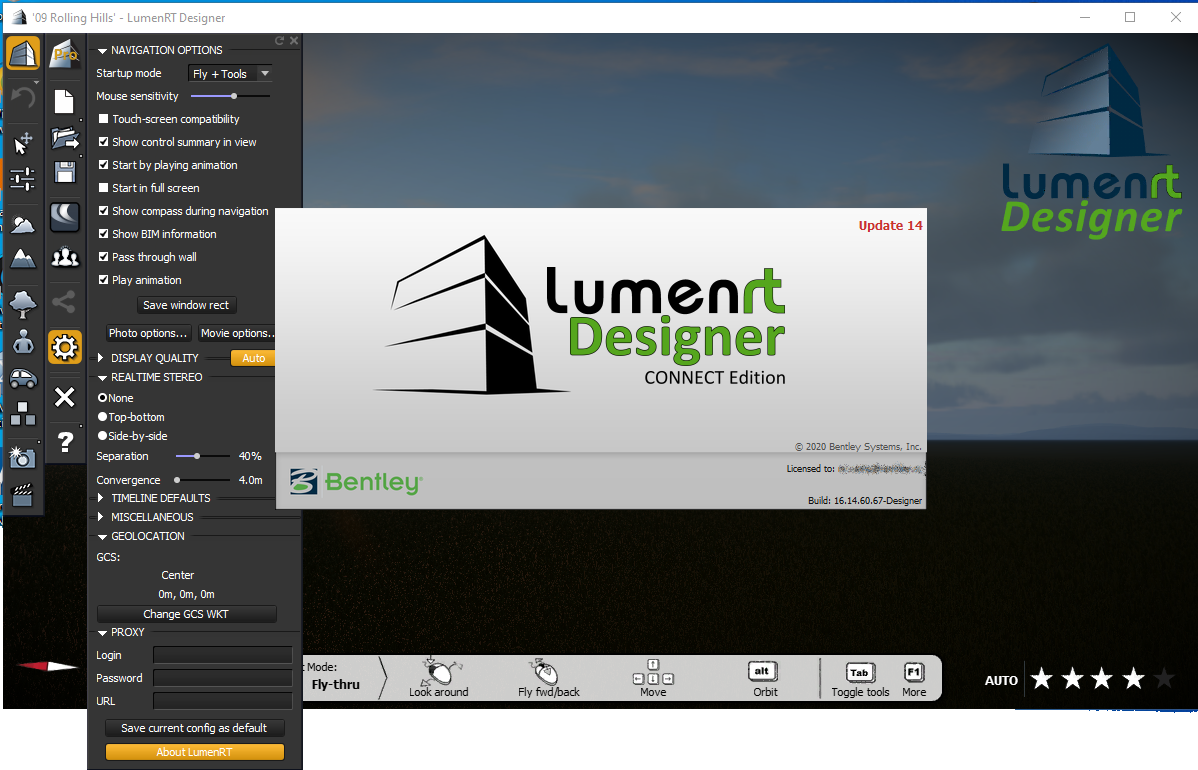Open the sliders adjustment tool
The height and width of the screenshot is (770, 1198).
(x=23, y=179)
